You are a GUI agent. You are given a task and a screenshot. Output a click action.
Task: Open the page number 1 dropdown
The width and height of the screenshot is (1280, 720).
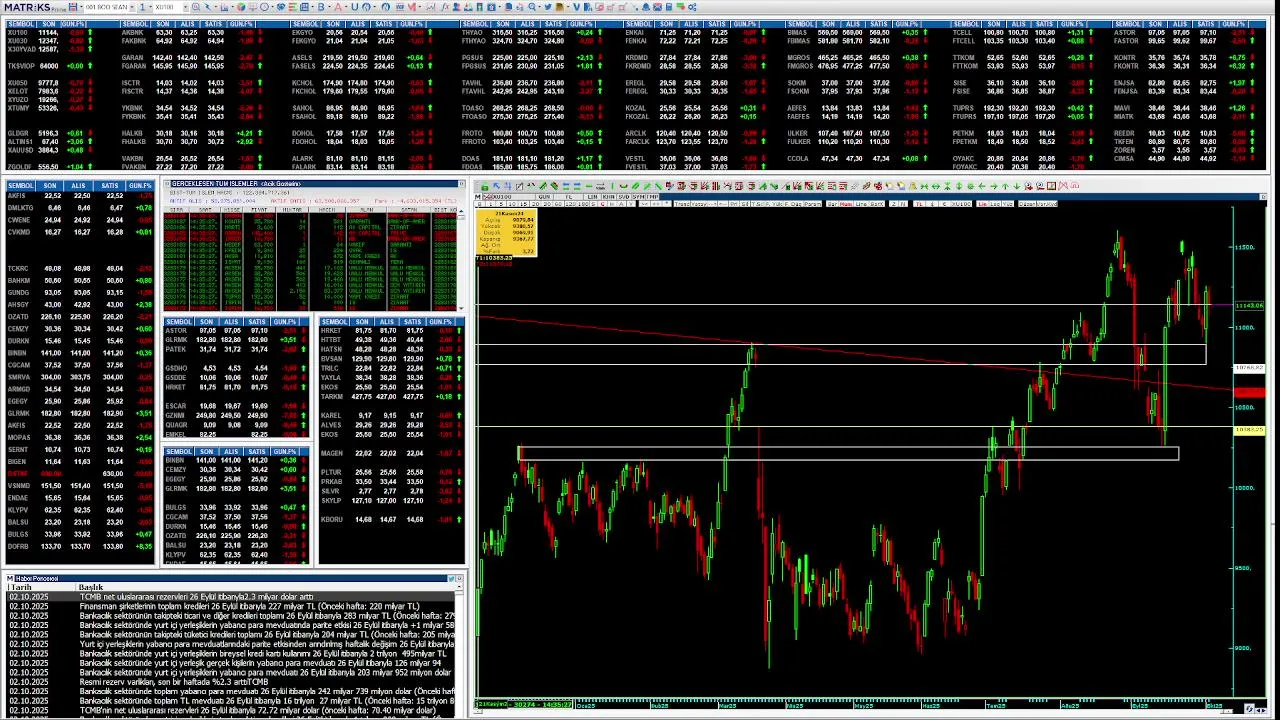(x=150, y=7)
